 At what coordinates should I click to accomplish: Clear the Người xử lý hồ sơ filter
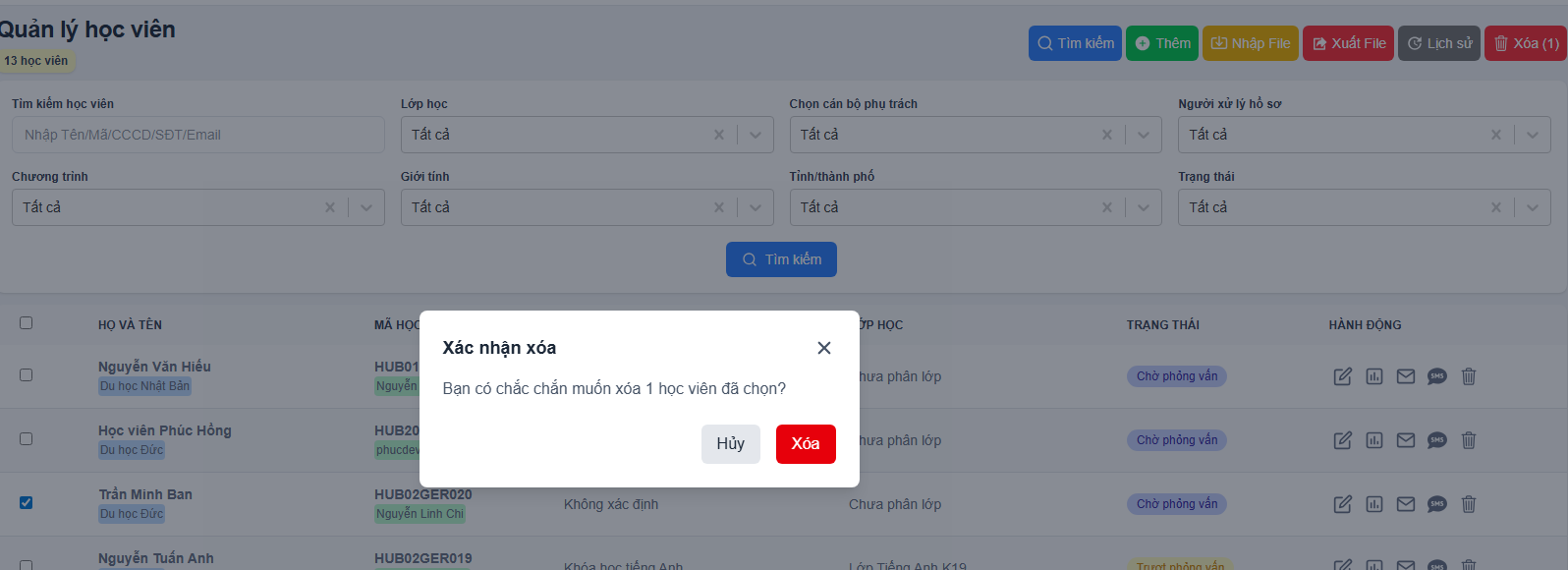1496,135
